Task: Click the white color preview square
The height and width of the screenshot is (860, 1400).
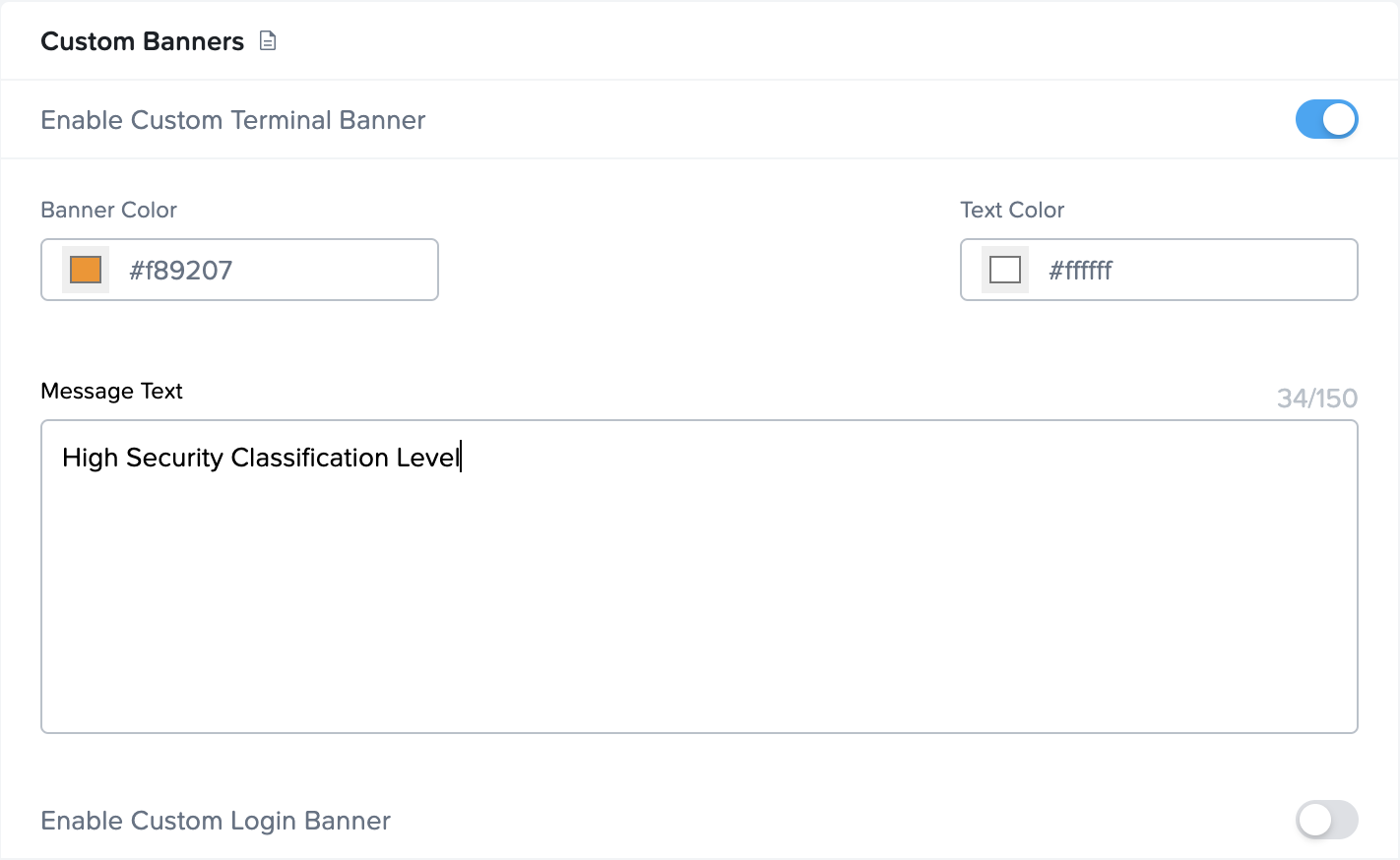Action: 1003,269
